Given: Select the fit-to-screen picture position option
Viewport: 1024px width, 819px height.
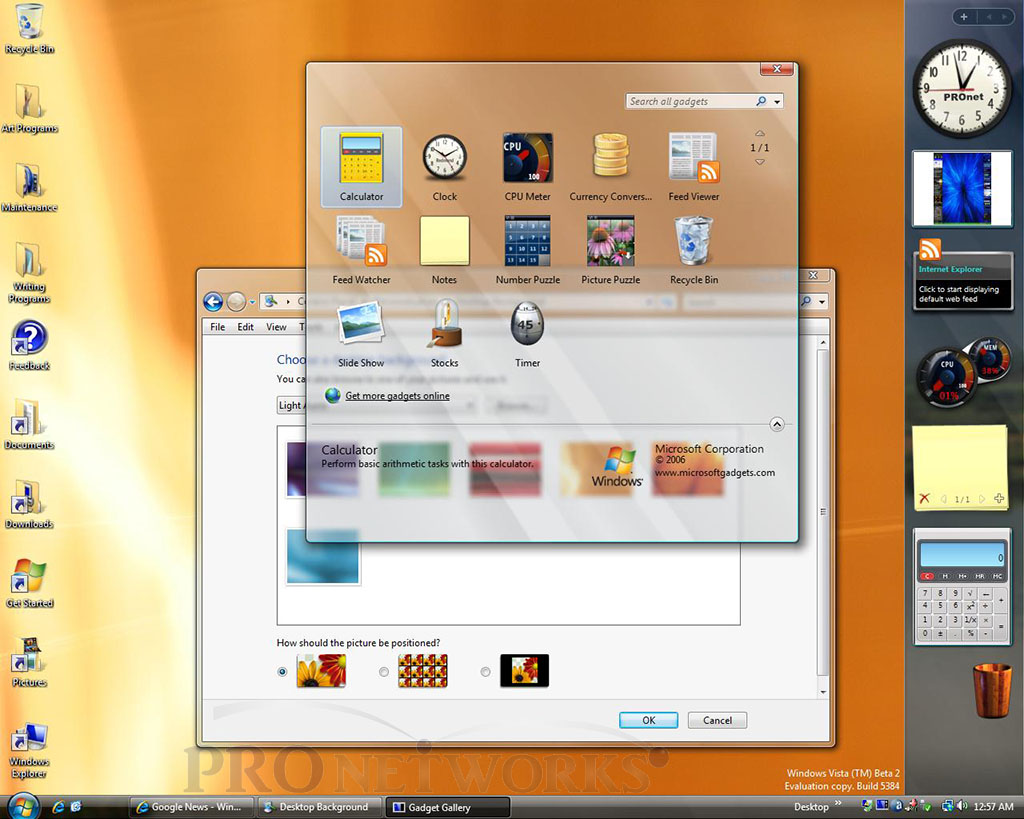Looking at the screenshot, I should point(283,672).
